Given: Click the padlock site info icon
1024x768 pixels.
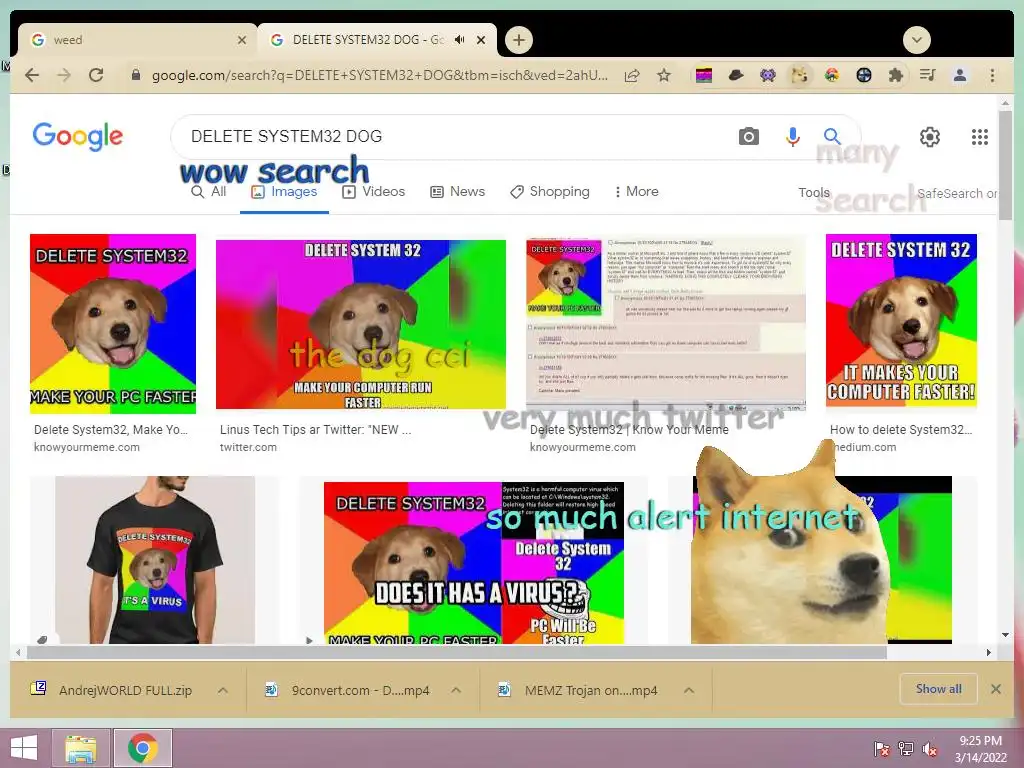Looking at the screenshot, I should coord(136,75).
